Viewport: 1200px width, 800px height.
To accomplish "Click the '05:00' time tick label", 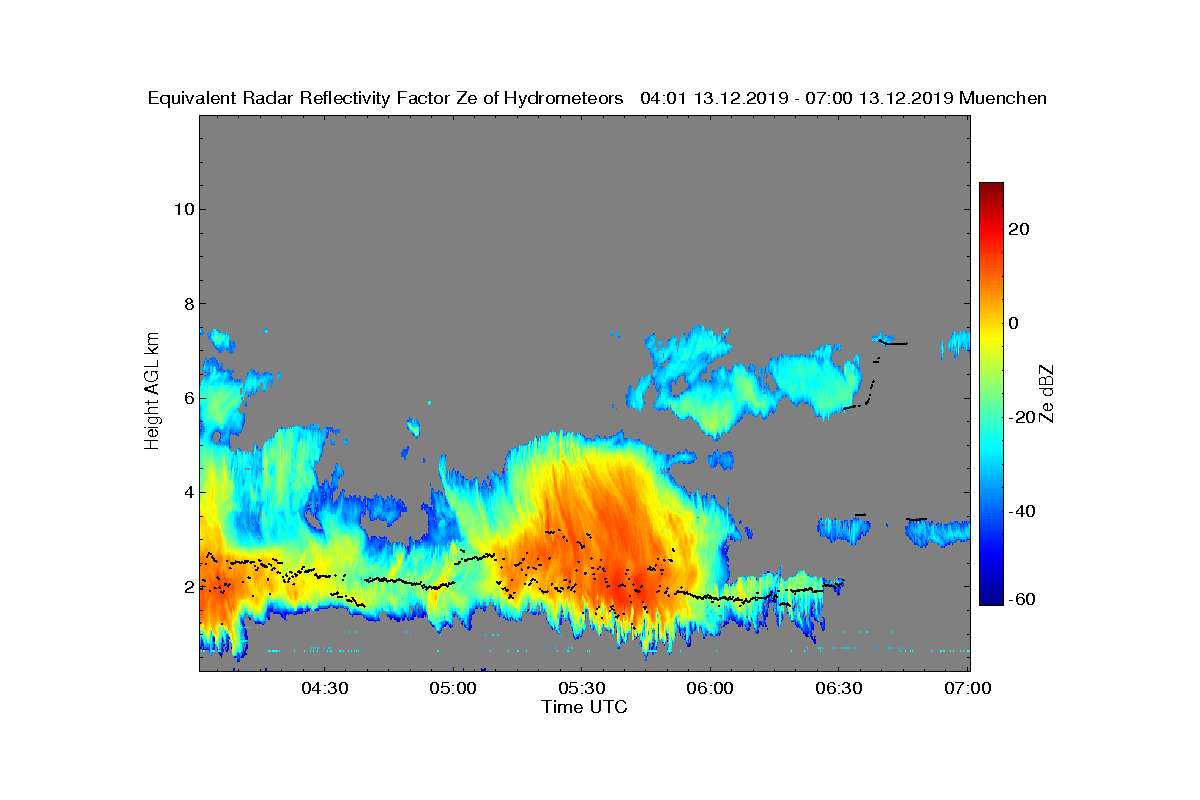I will pyautogui.click(x=453, y=689).
